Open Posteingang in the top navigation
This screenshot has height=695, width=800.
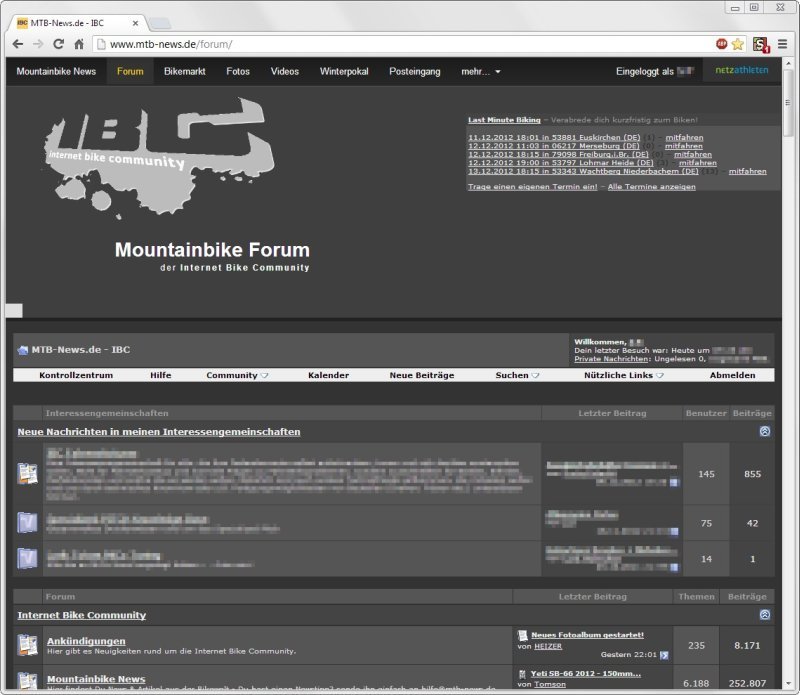pyautogui.click(x=415, y=71)
